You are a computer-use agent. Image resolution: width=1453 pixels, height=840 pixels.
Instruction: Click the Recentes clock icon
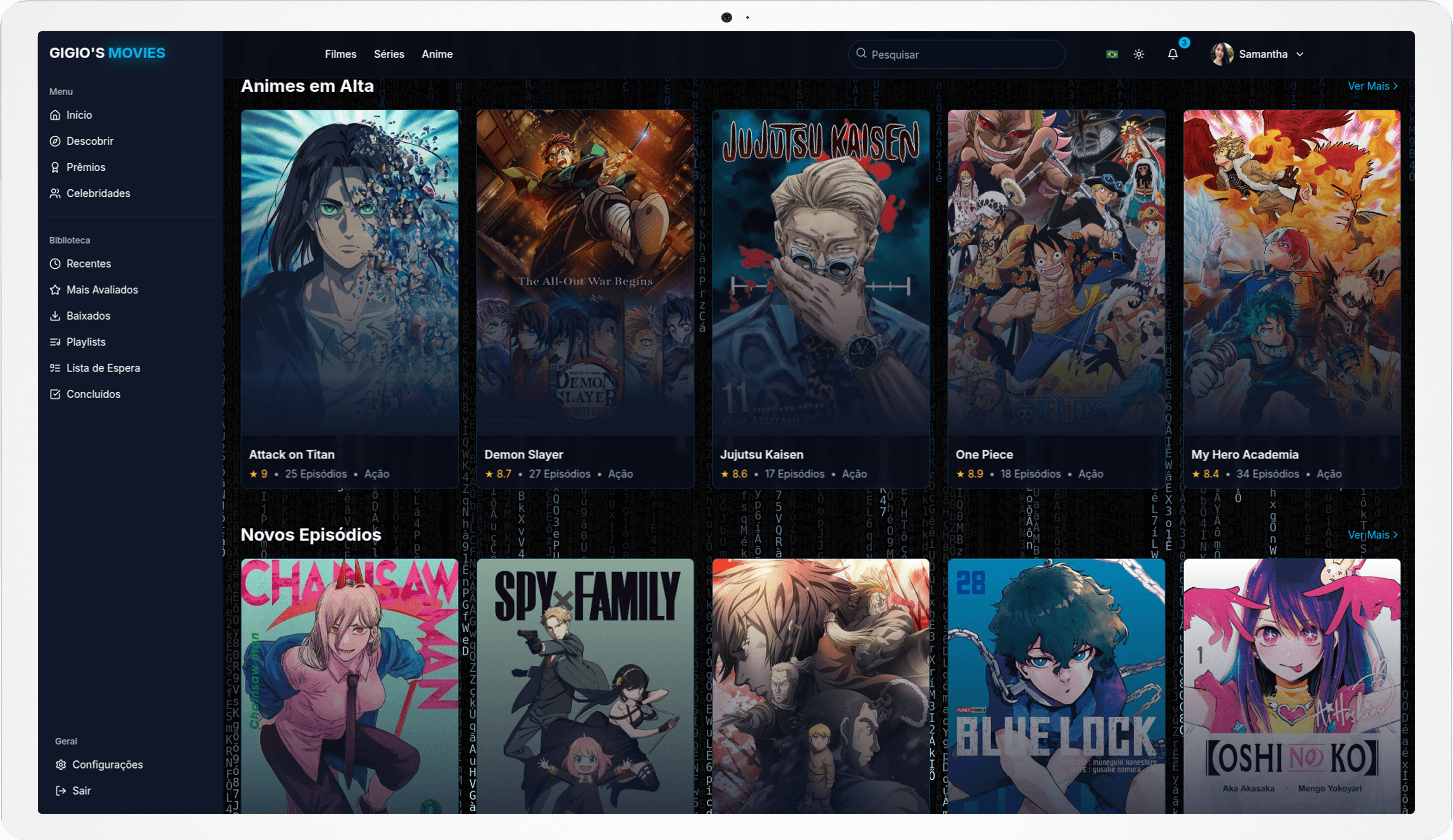pyautogui.click(x=55, y=264)
